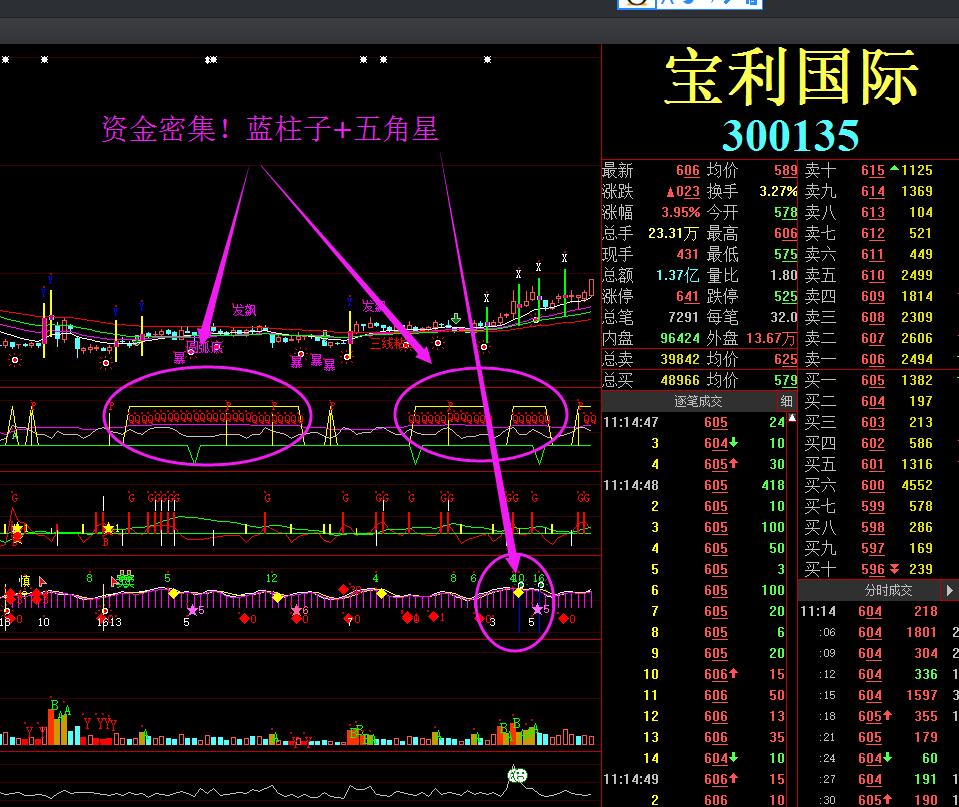959x807 pixels.
Task: Select the 买三 603 order row
Action: click(x=878, y=422)
